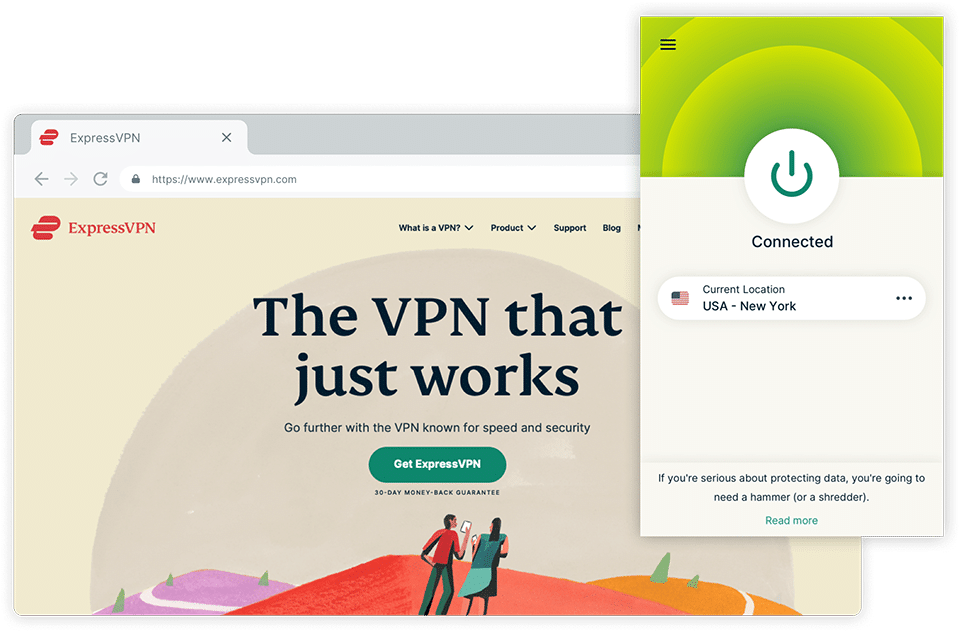The height and width of the screenshot is (631, 960).
Task: Select the Current Location USA - New York selector
Action: pyautogui.click(x=791, y=298)
